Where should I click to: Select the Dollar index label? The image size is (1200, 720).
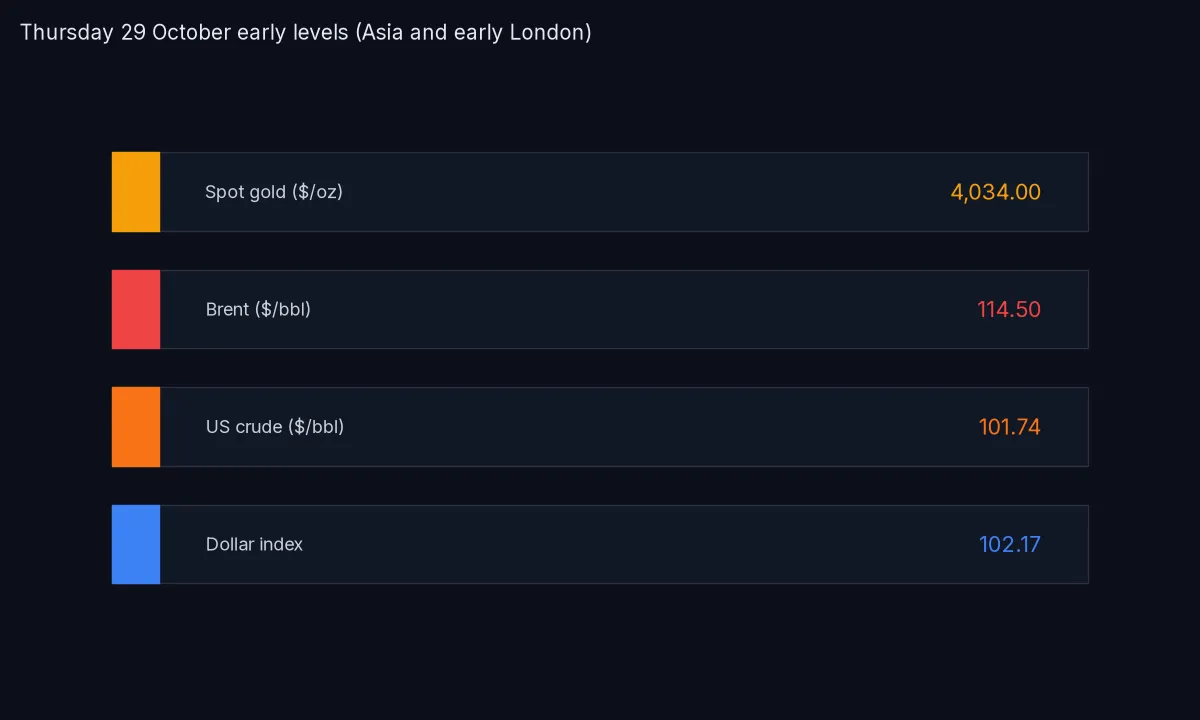click(254, 544)
